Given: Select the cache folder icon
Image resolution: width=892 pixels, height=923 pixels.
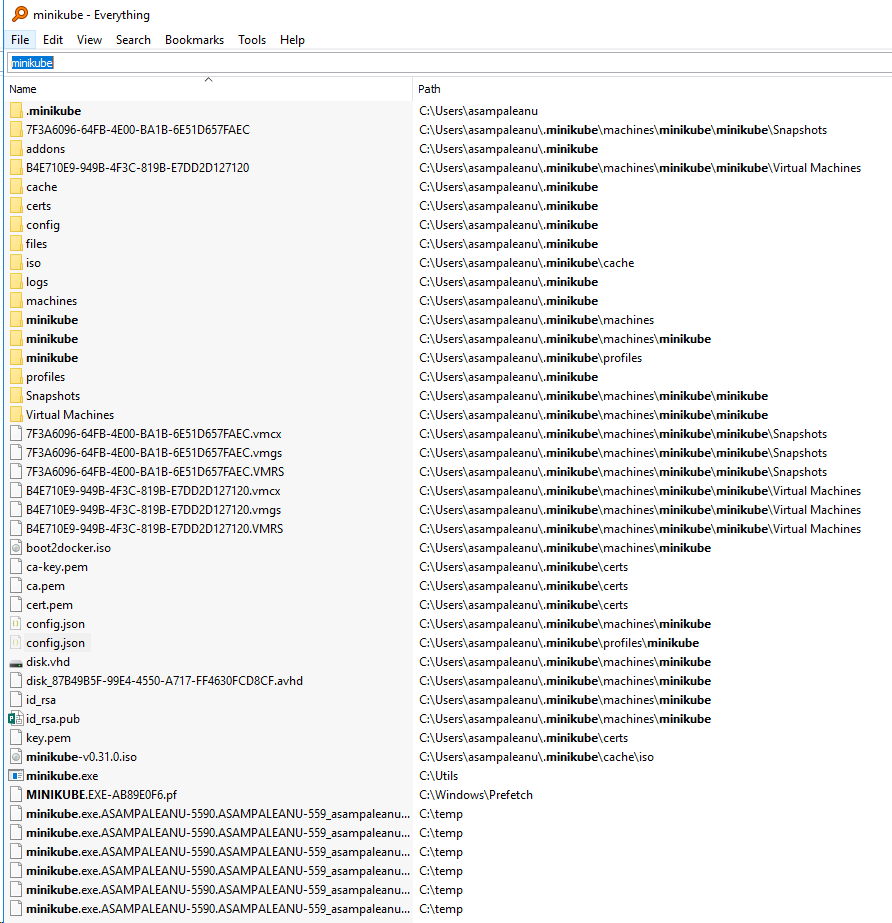Looking at the screenshot, I should tap(16, 187).
